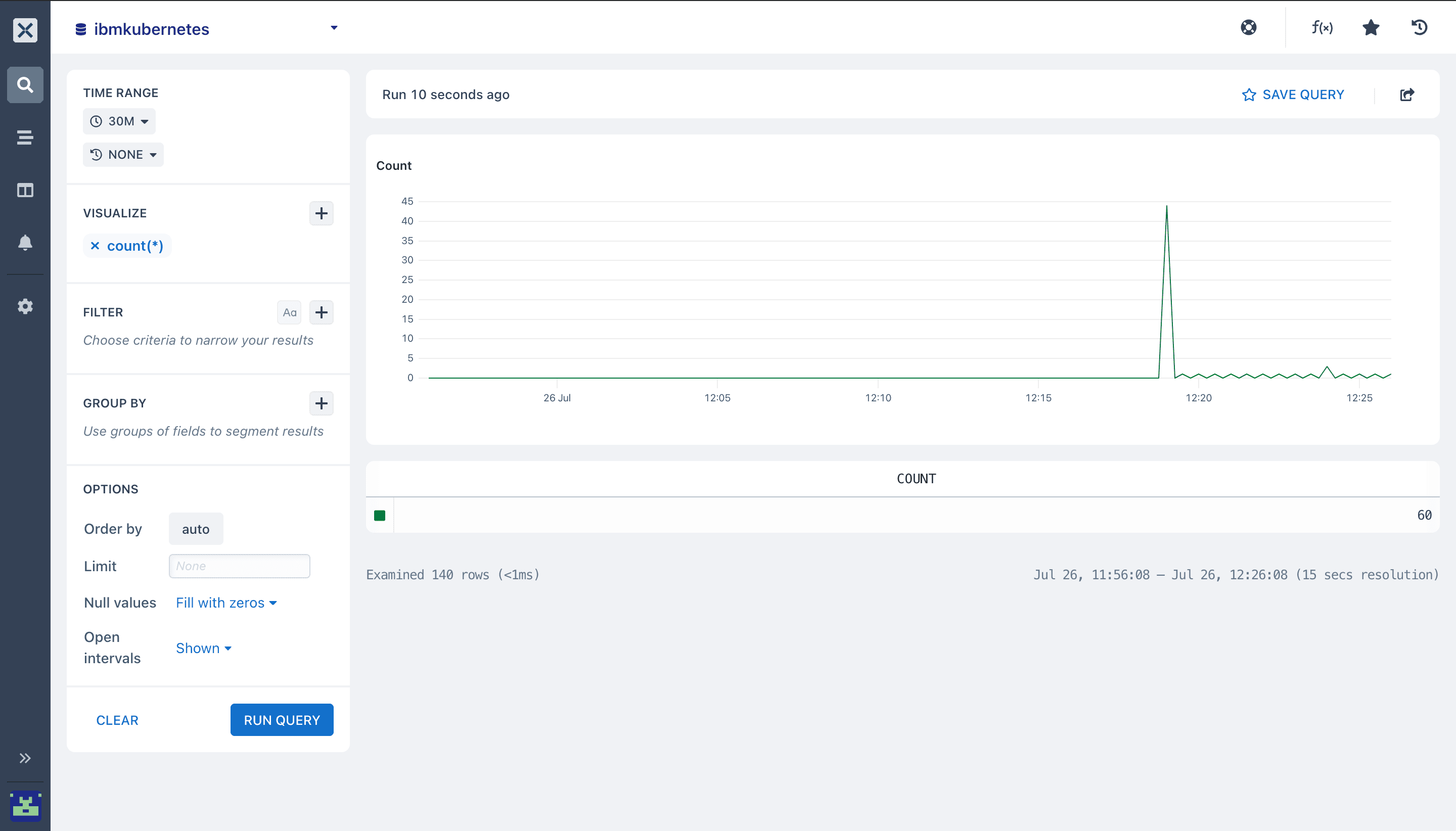Click 'Run 10 seconds ago' text

click(446, 95)
